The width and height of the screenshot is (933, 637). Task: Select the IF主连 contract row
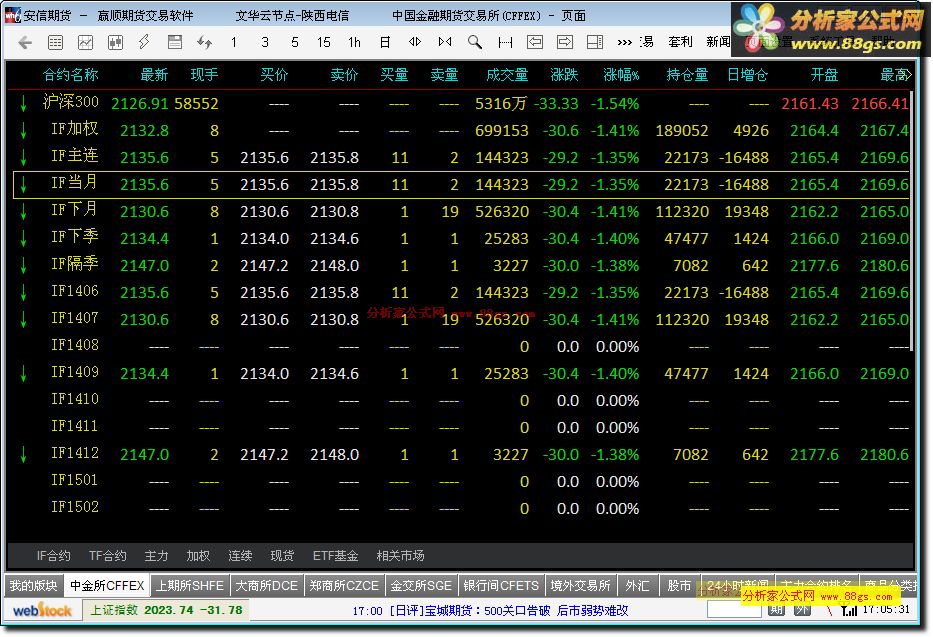pyautogui.click(x=461, y=157)
